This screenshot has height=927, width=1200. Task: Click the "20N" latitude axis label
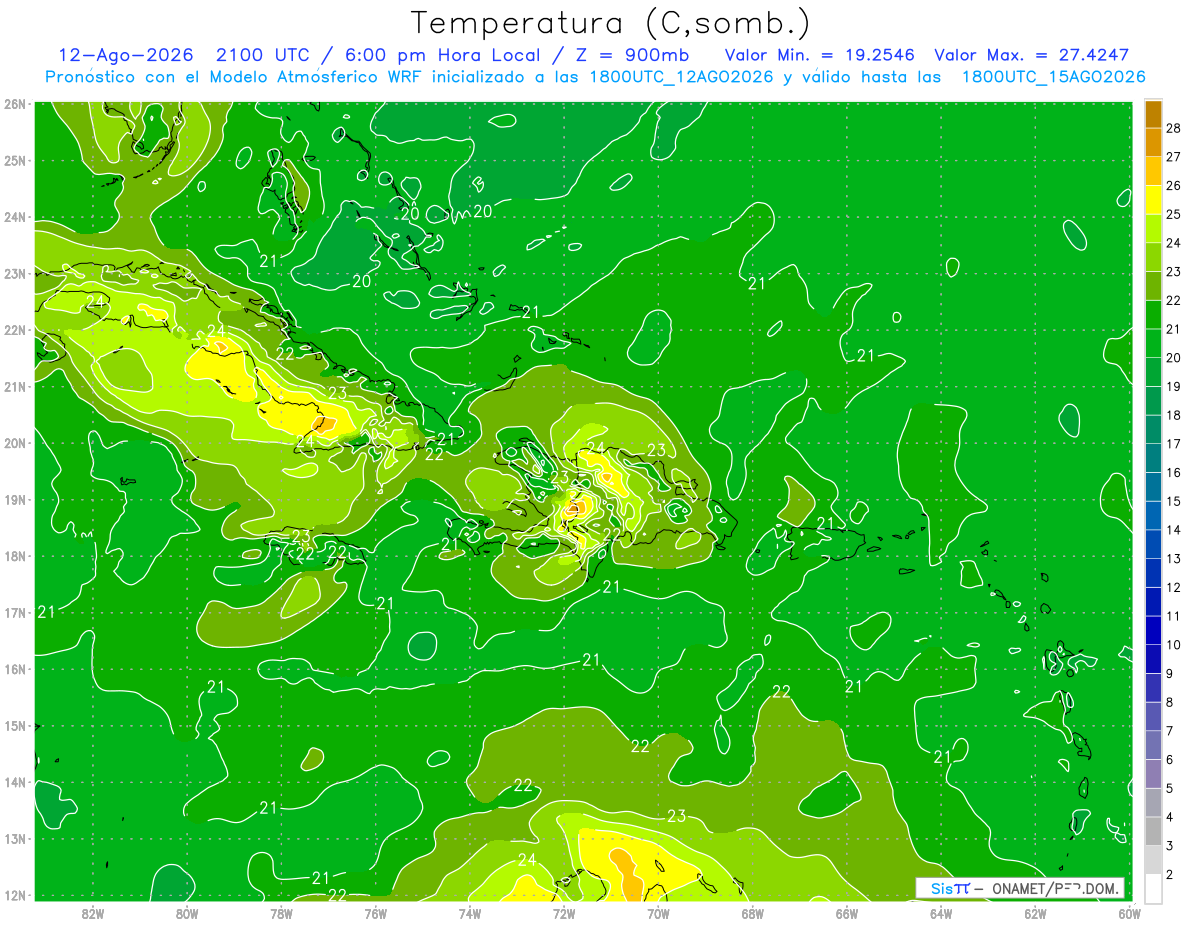[x=15, y=443]
